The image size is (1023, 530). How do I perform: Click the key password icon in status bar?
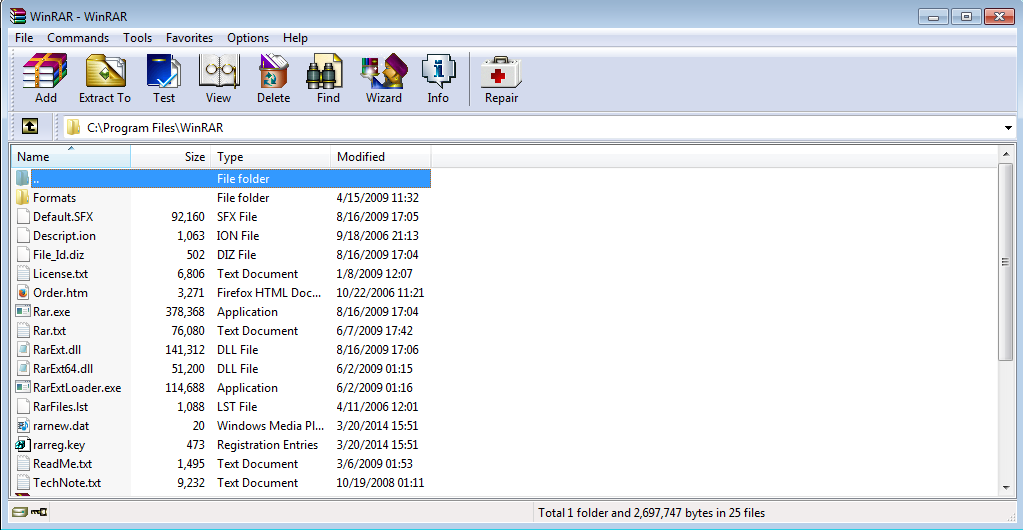pyautogui.click(x=40, y=512)
